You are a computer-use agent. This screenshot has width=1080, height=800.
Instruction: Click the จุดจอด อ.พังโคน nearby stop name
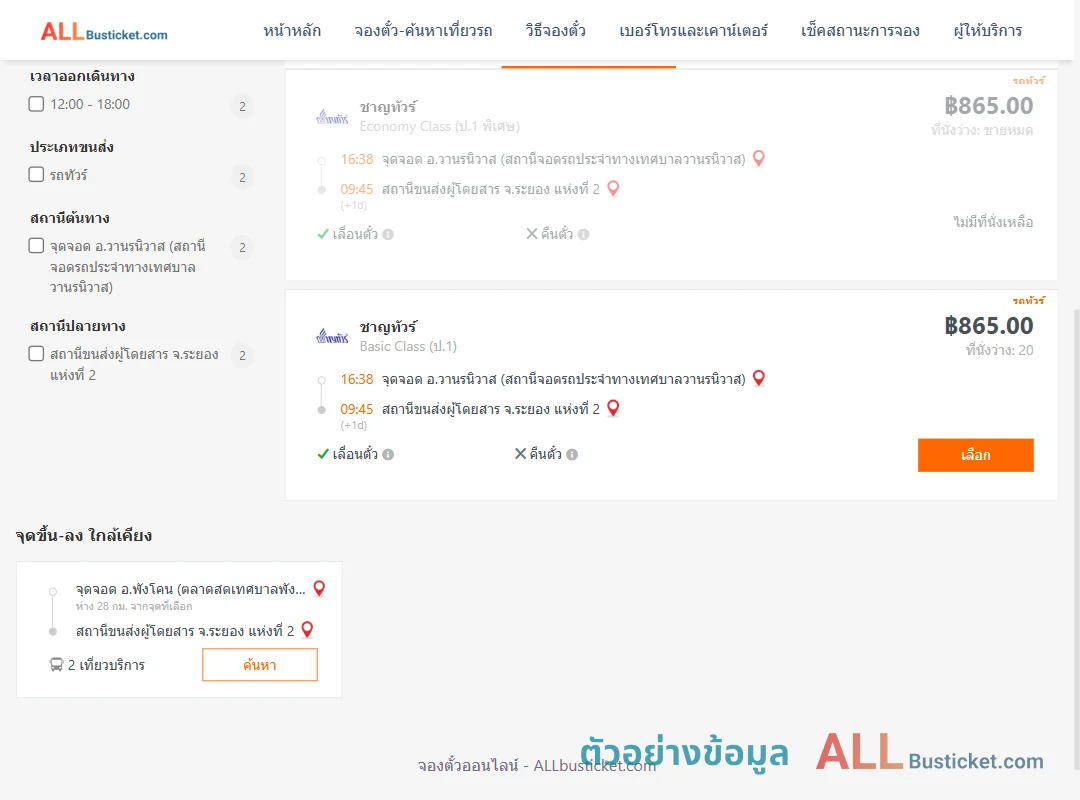click(x=190, y=589)
